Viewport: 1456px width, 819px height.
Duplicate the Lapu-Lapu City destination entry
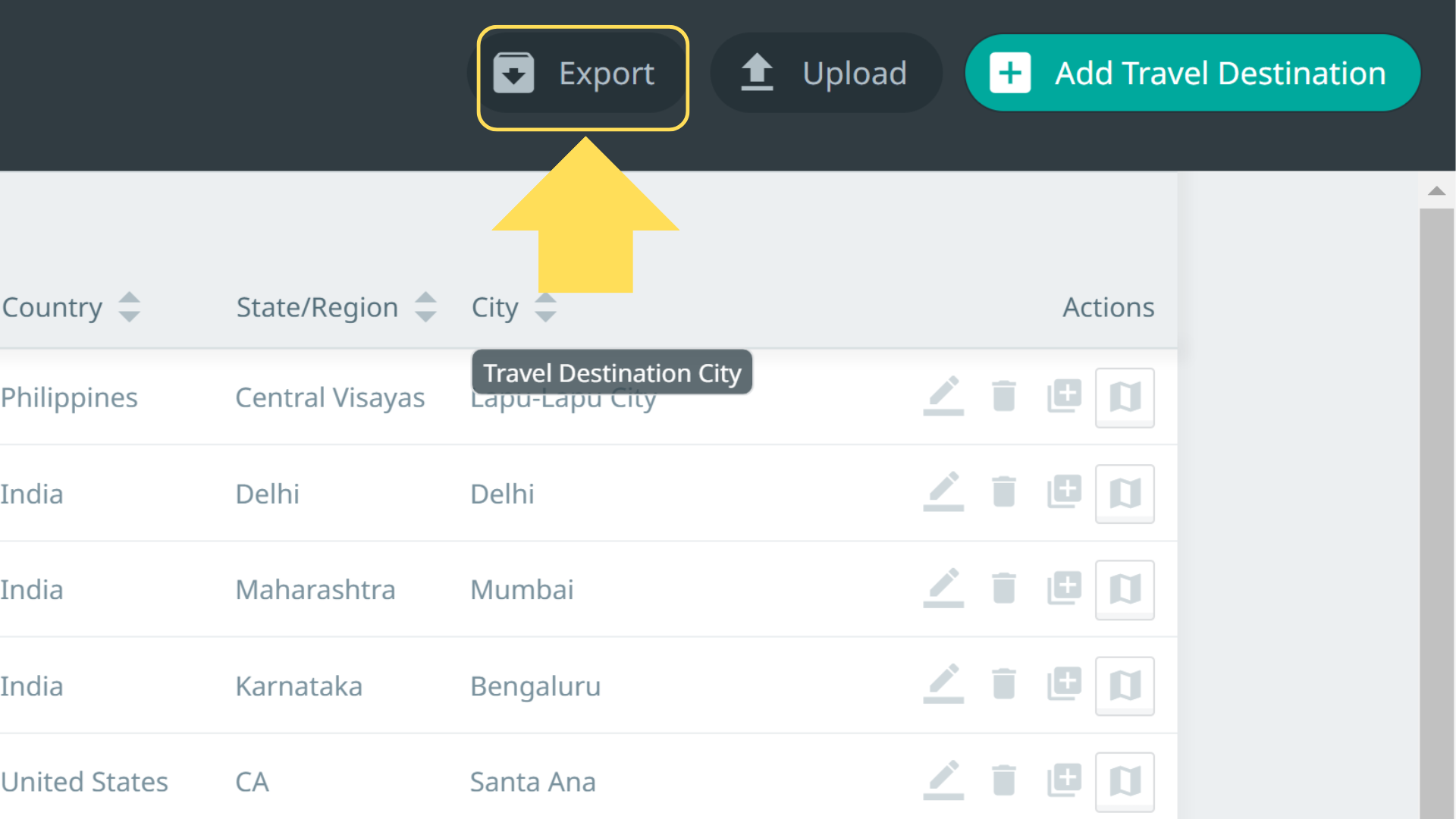coord(1064,397)
